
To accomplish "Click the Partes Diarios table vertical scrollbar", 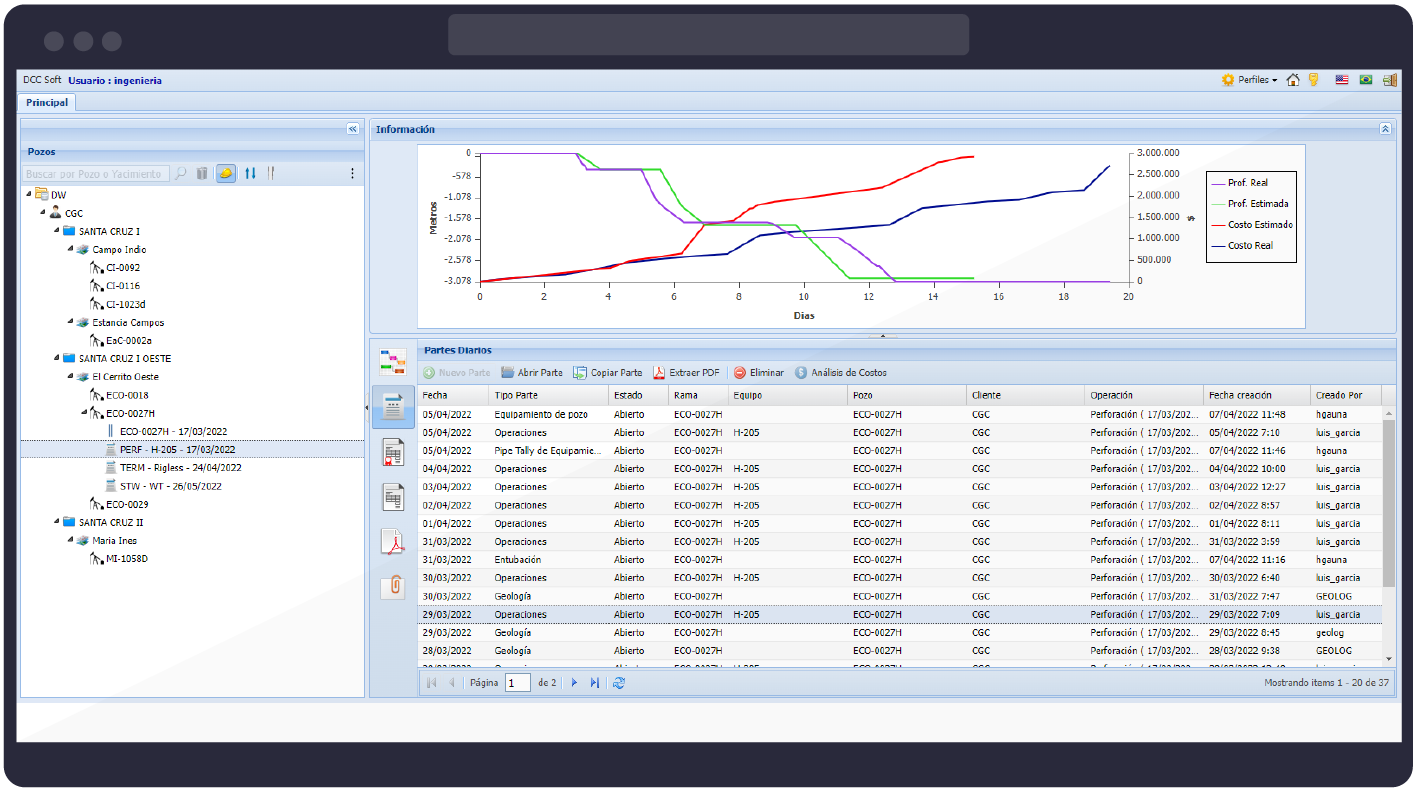I will (1388, 504).
